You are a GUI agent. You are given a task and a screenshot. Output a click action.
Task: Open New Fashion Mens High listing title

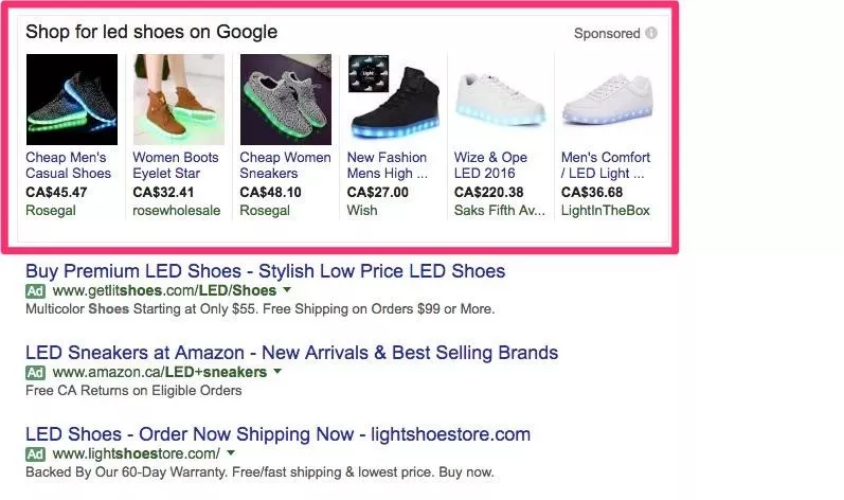coord(387,165)
